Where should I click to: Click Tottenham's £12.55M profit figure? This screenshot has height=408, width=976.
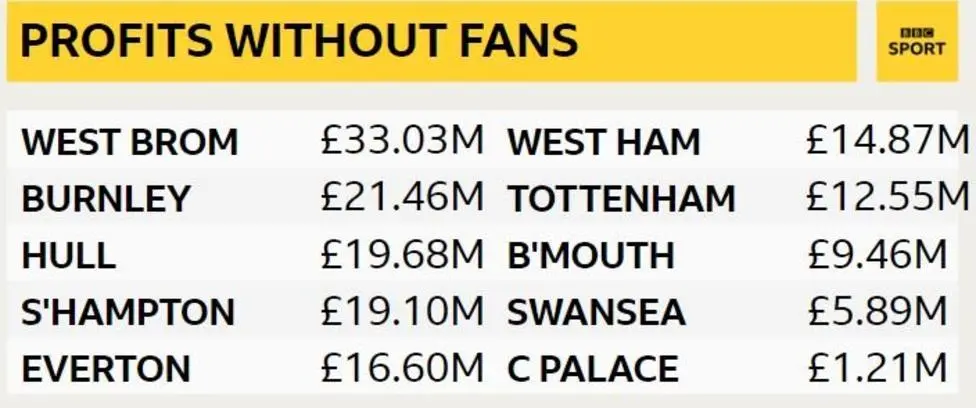point(888,198)
